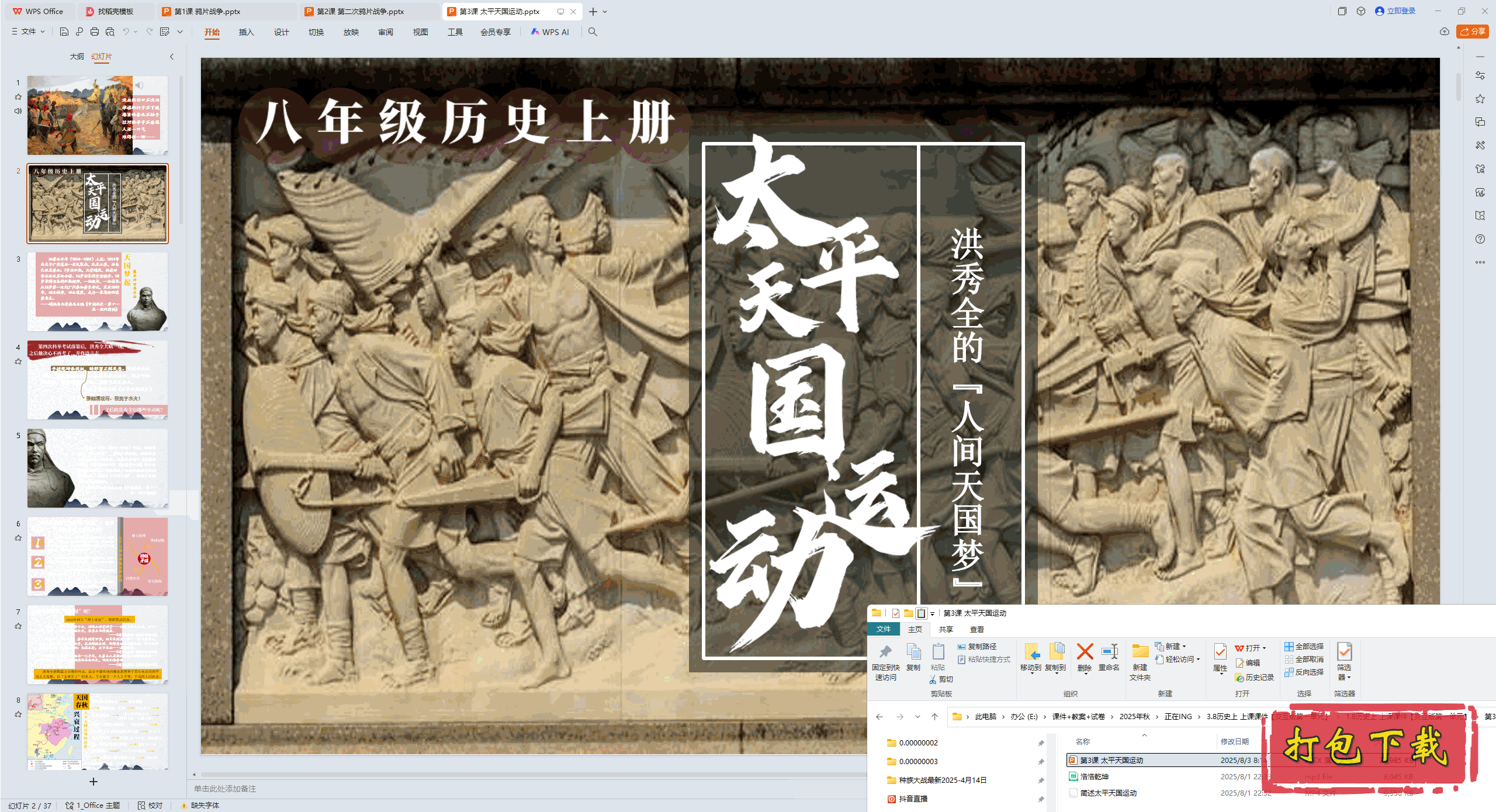
Task: Click the Missing fonts status bar notice
Action: [200, 806]
